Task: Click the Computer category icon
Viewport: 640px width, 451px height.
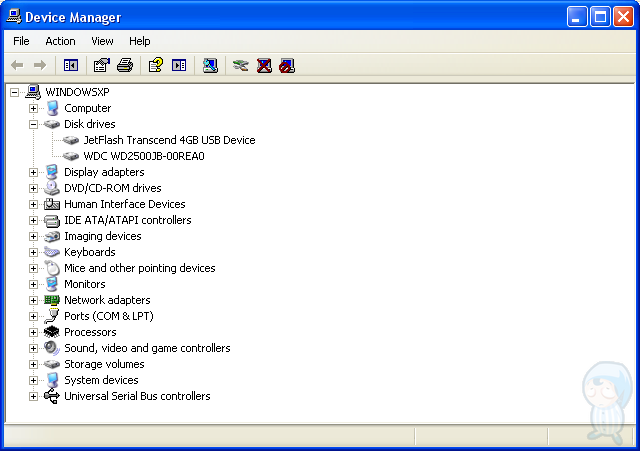Action: click(52, 108)
